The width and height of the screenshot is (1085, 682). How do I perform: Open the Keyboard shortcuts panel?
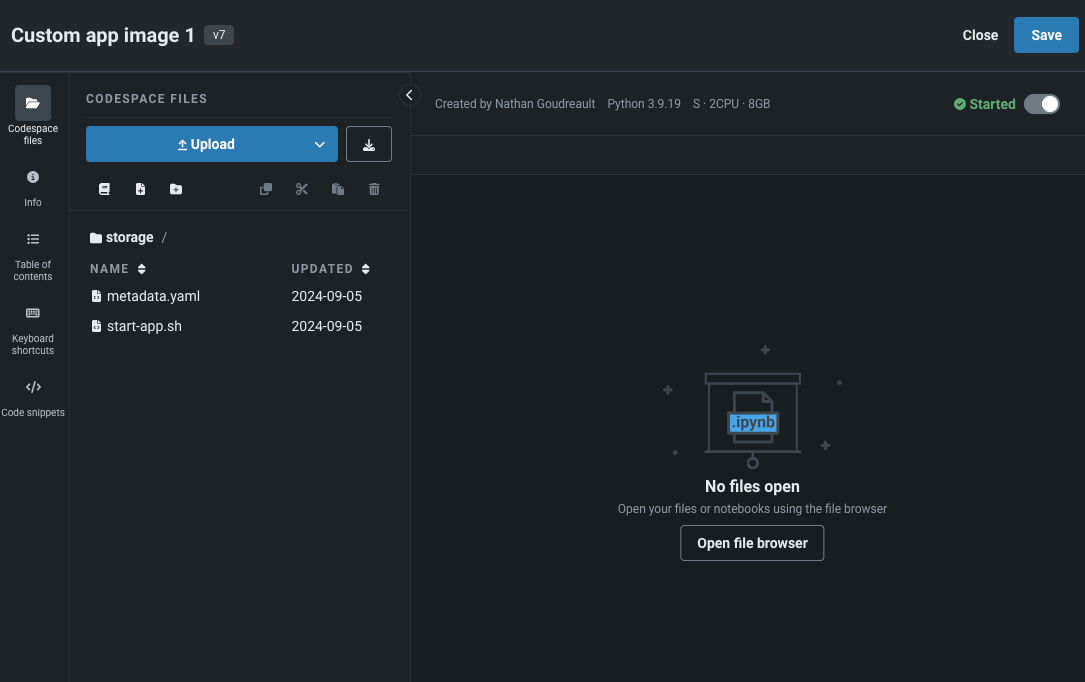[x=33, y=329]
